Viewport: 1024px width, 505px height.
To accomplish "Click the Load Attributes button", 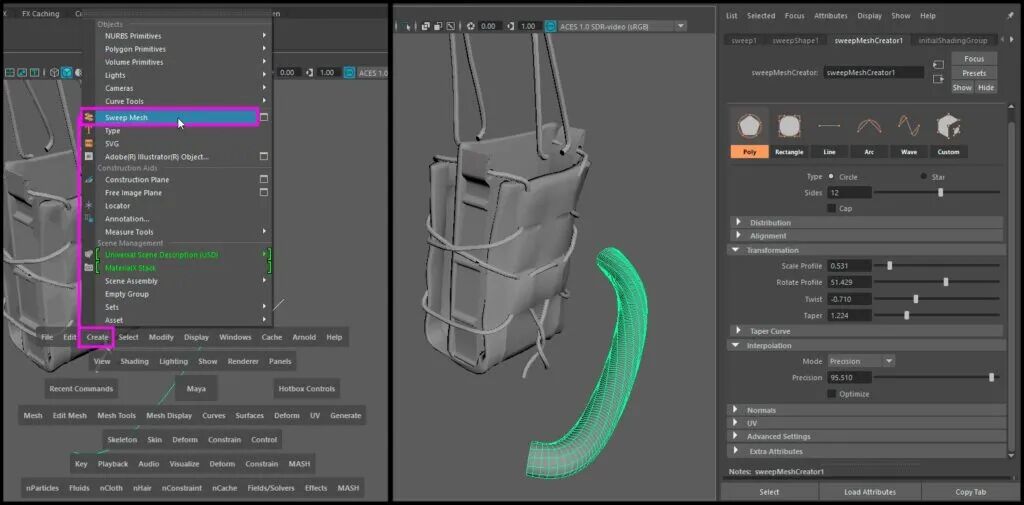I will 869,492.
